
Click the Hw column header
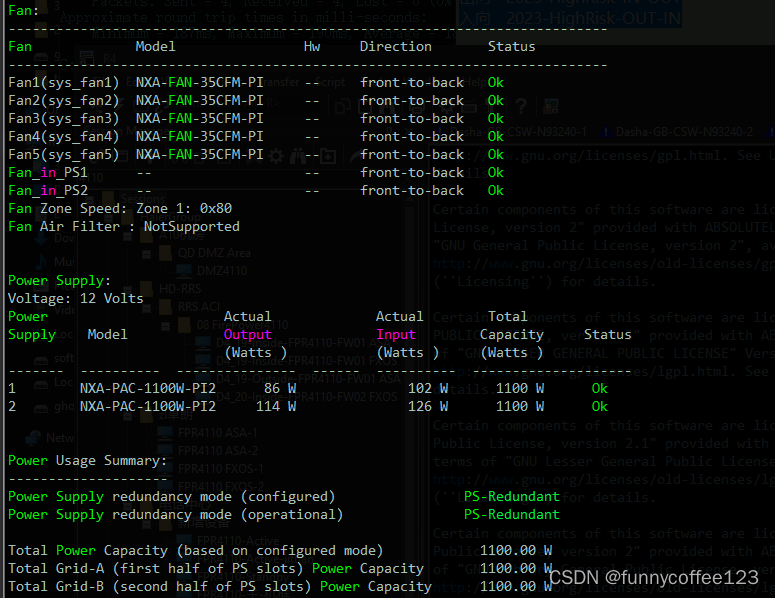tap(312, 46)
